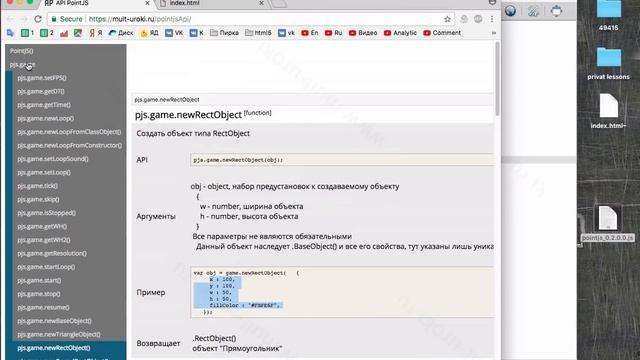
Task: Show more bookmarks with the overflow chevron
Action: pyautogui.click(x=494, y=33)
